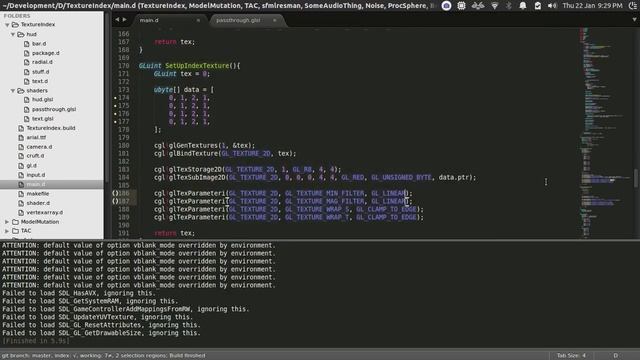Click the bar.d file icon
The width and height of the screenshot is (640, 360).
pyautogui.click(x=27, y=44)
